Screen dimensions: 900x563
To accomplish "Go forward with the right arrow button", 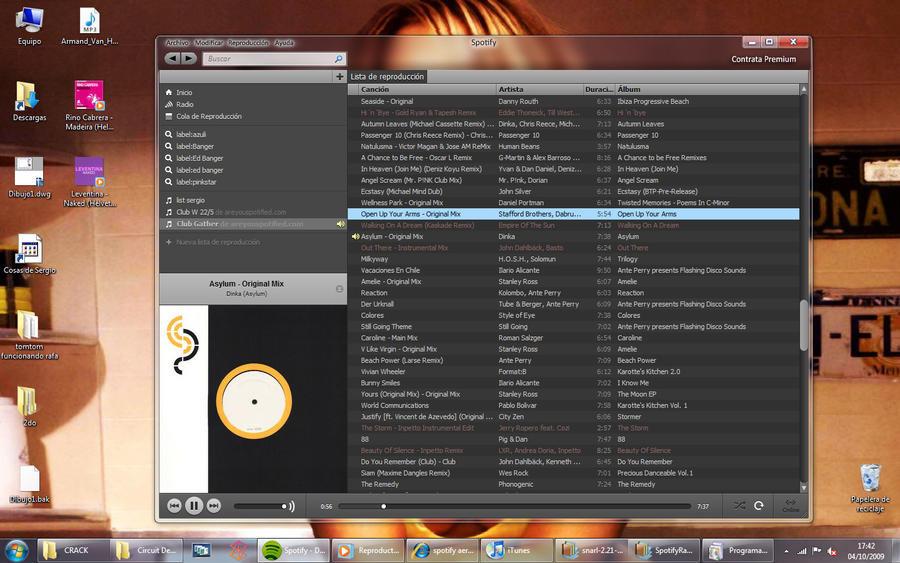I will coord(189,59).
